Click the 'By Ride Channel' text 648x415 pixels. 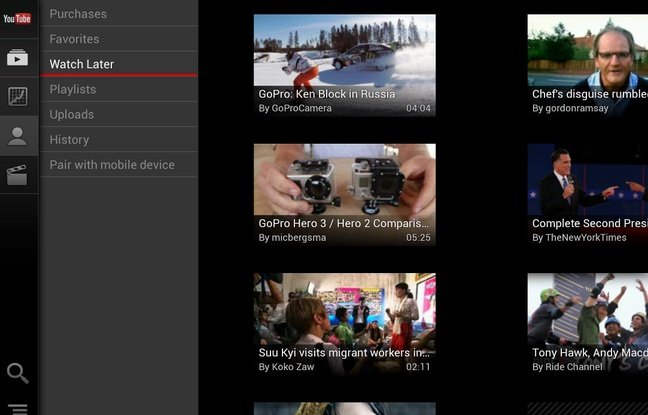pos(567,367)
